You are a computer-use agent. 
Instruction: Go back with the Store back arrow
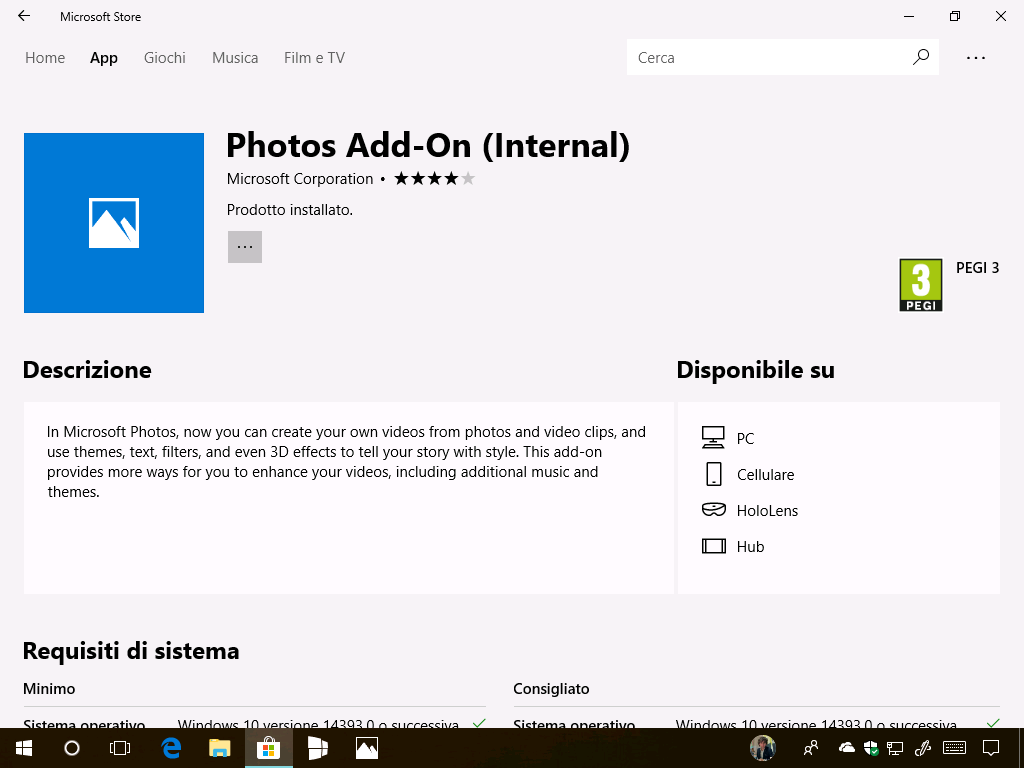(24, 16)
